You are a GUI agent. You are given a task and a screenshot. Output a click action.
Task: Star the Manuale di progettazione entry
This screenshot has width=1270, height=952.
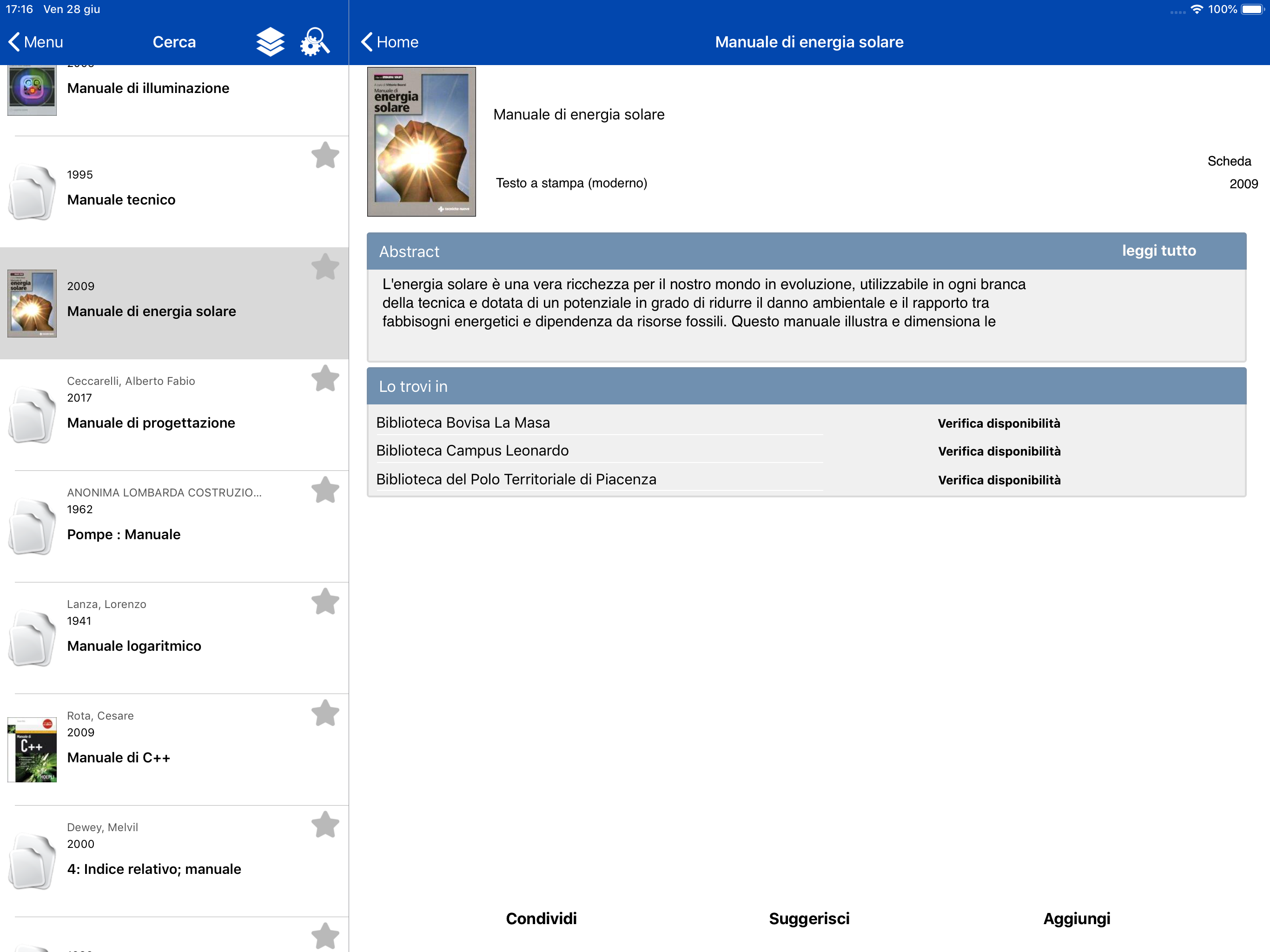tap(325, 378)
